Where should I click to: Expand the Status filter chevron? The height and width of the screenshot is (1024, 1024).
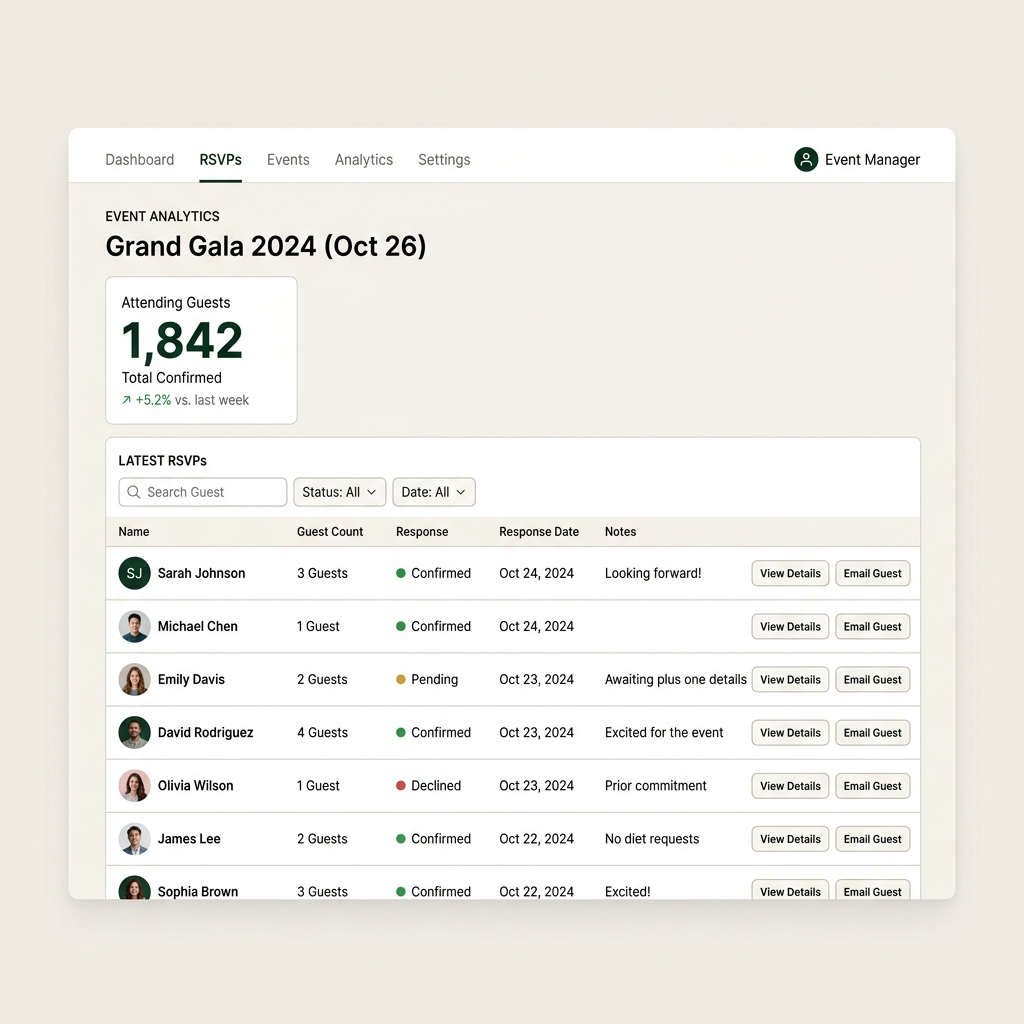(x=372, y=492)
